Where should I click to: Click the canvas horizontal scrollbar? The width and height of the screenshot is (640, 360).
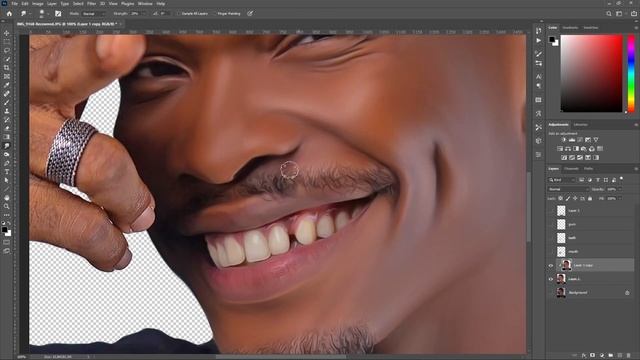pos(282,357)
